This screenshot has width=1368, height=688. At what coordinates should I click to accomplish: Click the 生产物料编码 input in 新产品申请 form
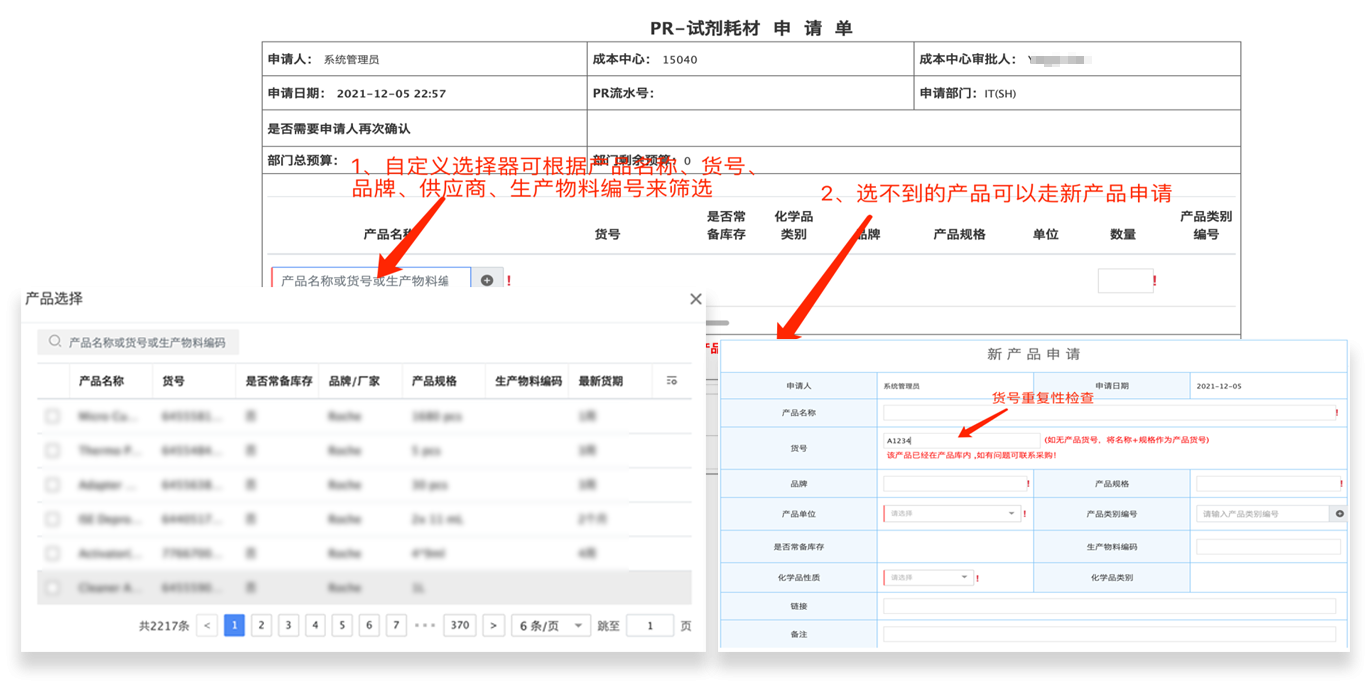pyautogui.click(x=1268, y=546)
